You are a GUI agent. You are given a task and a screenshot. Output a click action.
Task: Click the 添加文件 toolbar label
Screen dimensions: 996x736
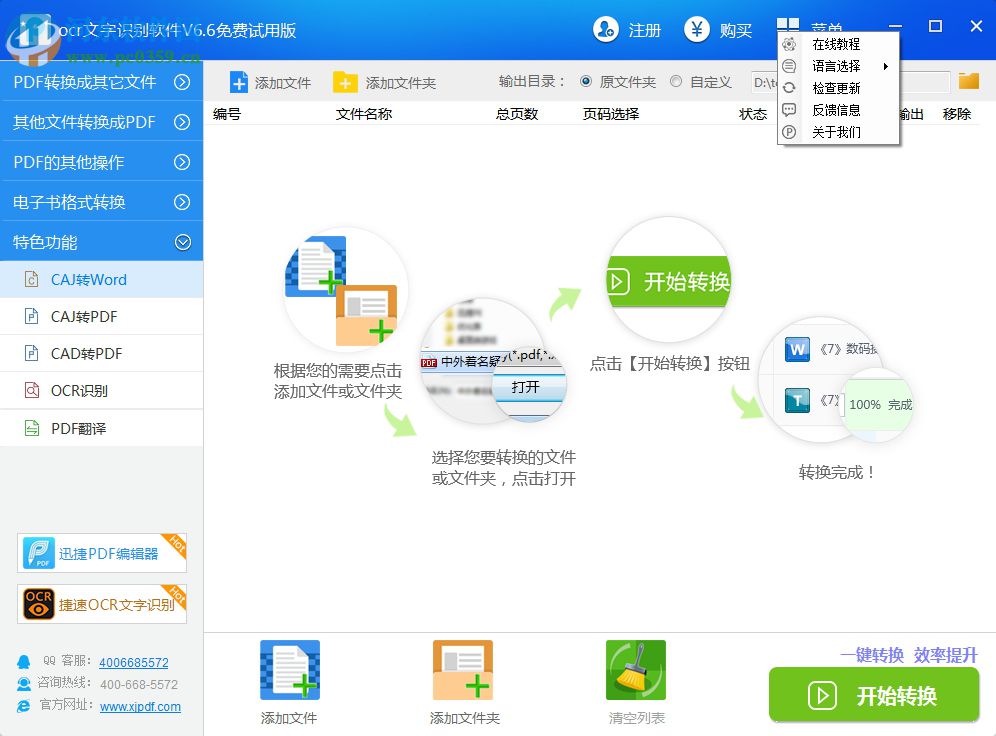click(283, 83)
